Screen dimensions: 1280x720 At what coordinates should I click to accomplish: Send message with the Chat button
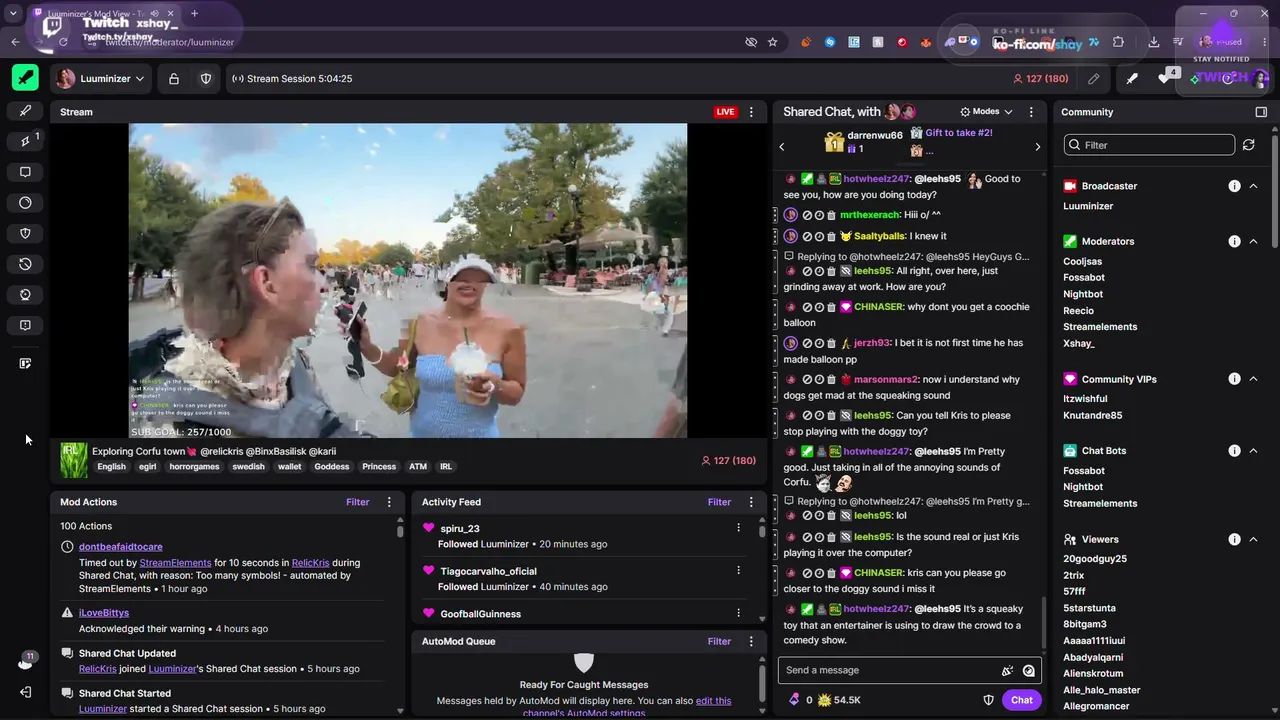coord(1021,700)
